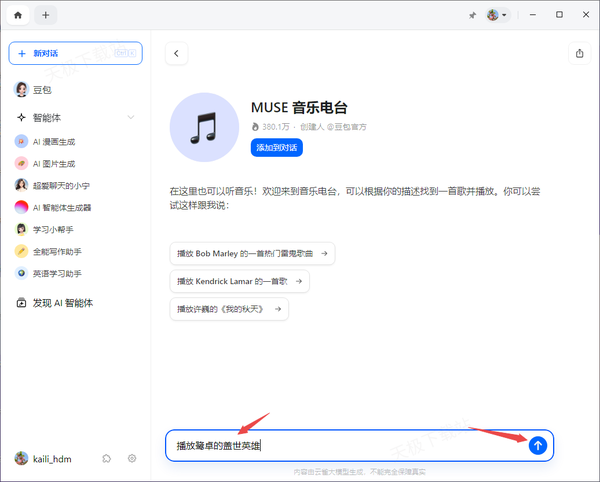The image size is (600, 482).
Task: Click the message input field
Action: 340,446
